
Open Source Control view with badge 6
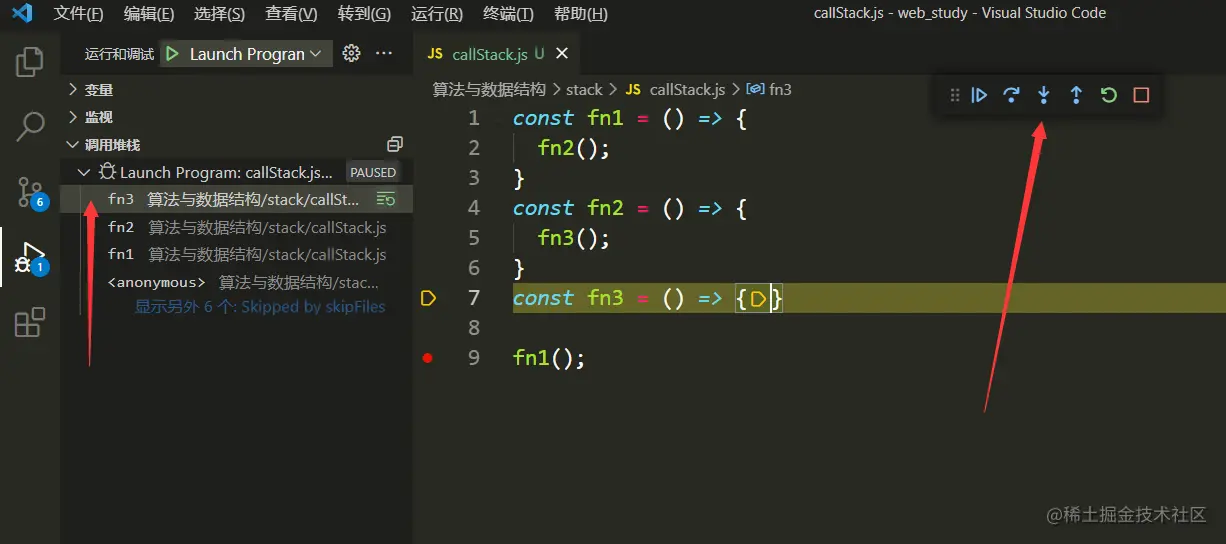30,192
